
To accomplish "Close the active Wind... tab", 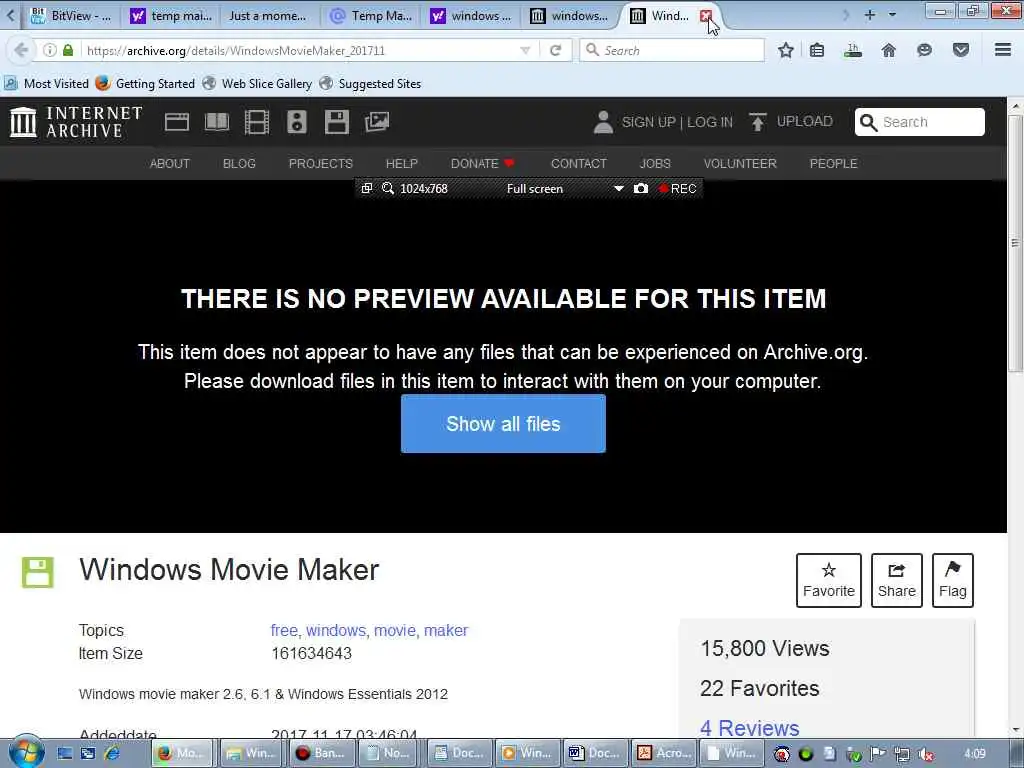I will pyautogui.click(x=705, y=16).
